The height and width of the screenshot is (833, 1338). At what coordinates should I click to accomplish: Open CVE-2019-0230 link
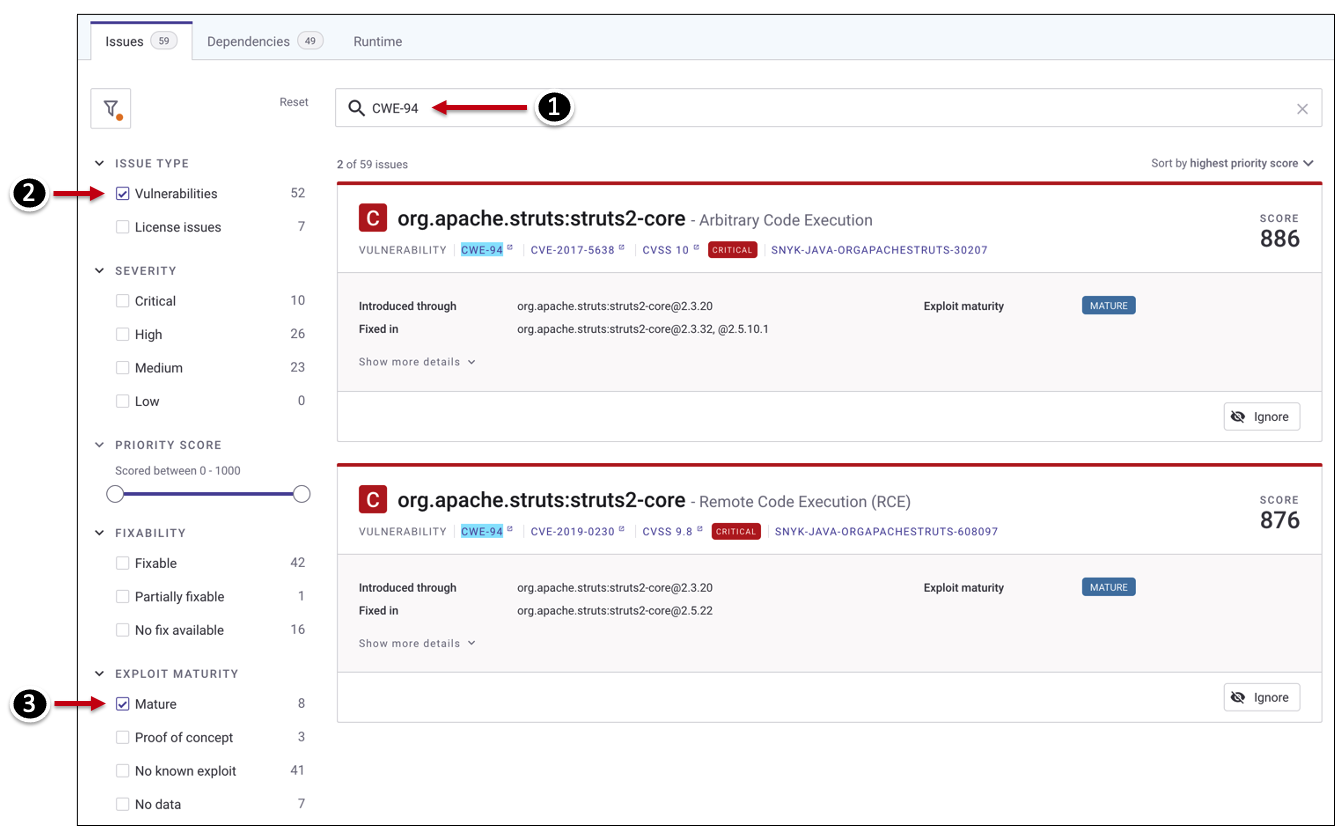pos(577,532)
